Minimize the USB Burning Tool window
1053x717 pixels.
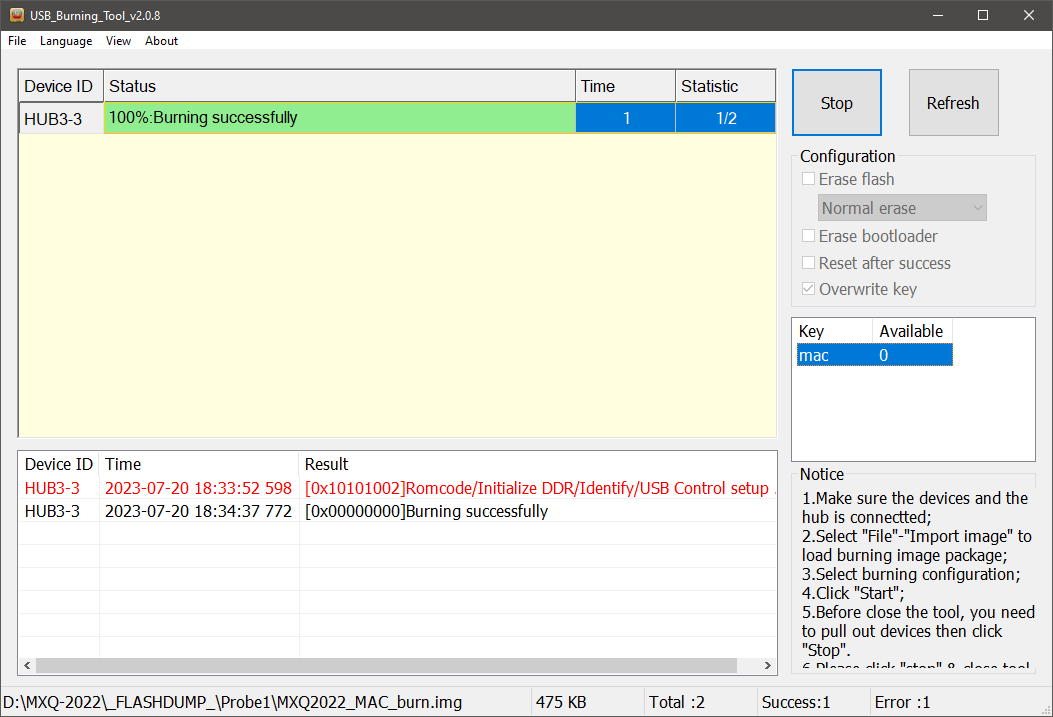(x=937, y=15)
